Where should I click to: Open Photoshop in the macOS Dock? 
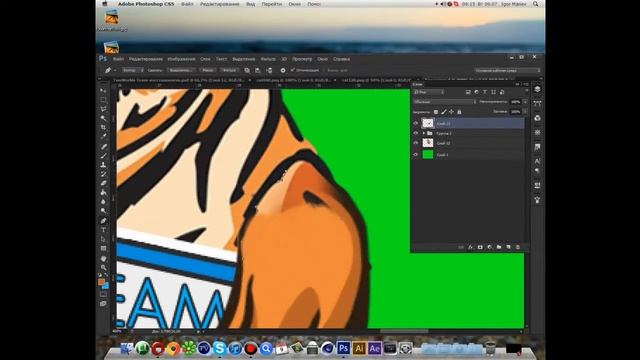pyautogui.click(x=343, y=348)
